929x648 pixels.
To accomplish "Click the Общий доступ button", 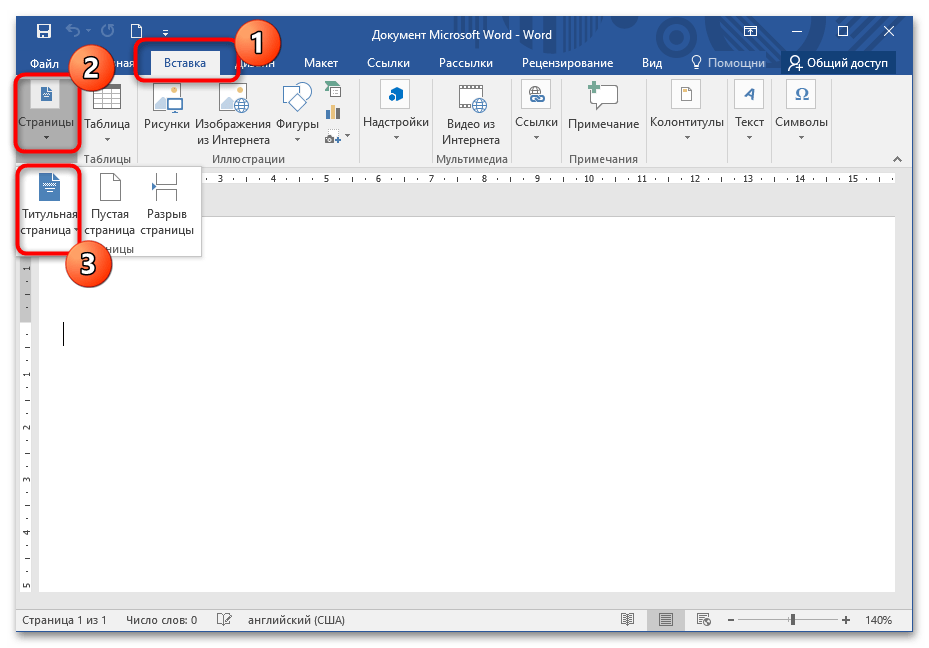I will point(838,63).
